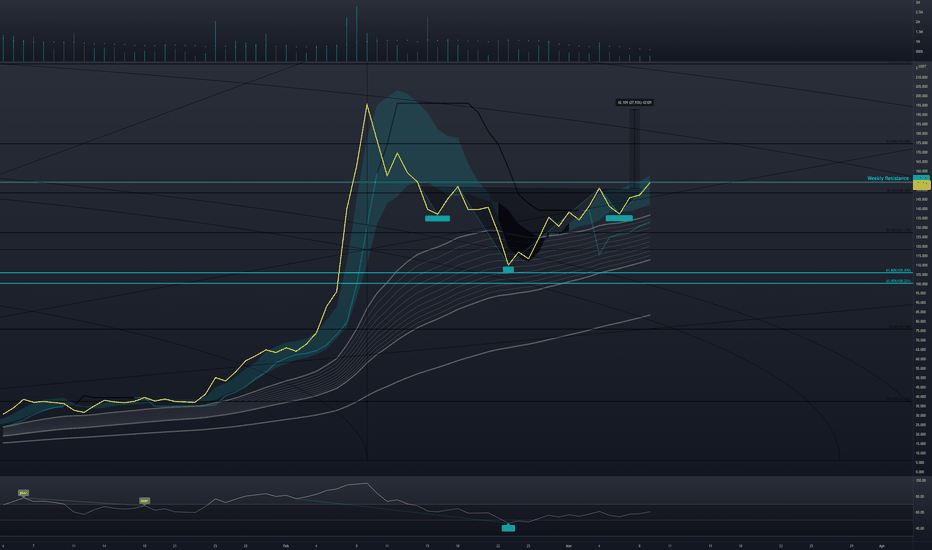The width and height of the screenshot is (932, 550).
Task: Click first yellow divergence label on oscillator
Action: (x=23, y=493)
